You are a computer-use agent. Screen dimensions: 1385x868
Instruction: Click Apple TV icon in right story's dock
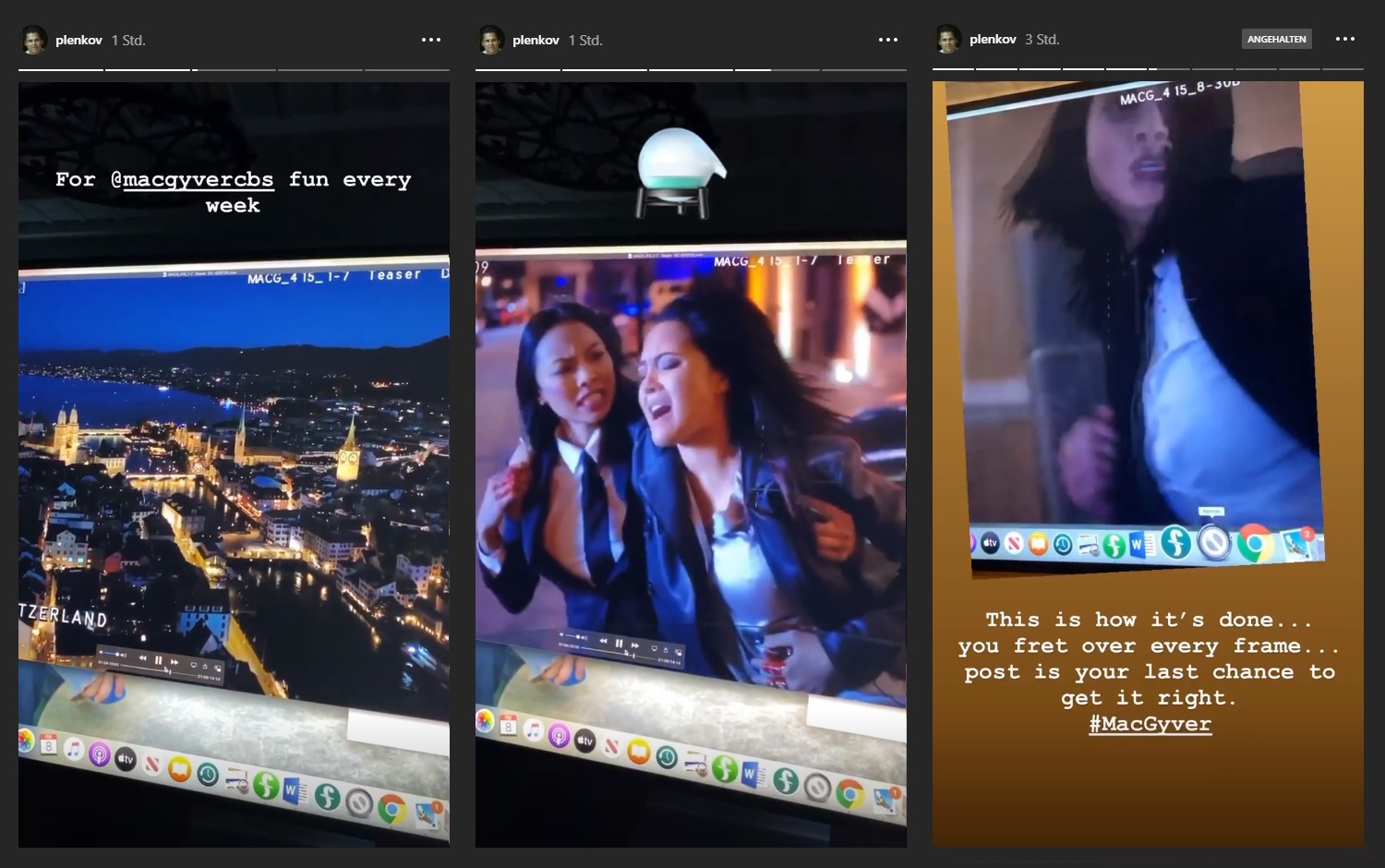coord(990,544)
